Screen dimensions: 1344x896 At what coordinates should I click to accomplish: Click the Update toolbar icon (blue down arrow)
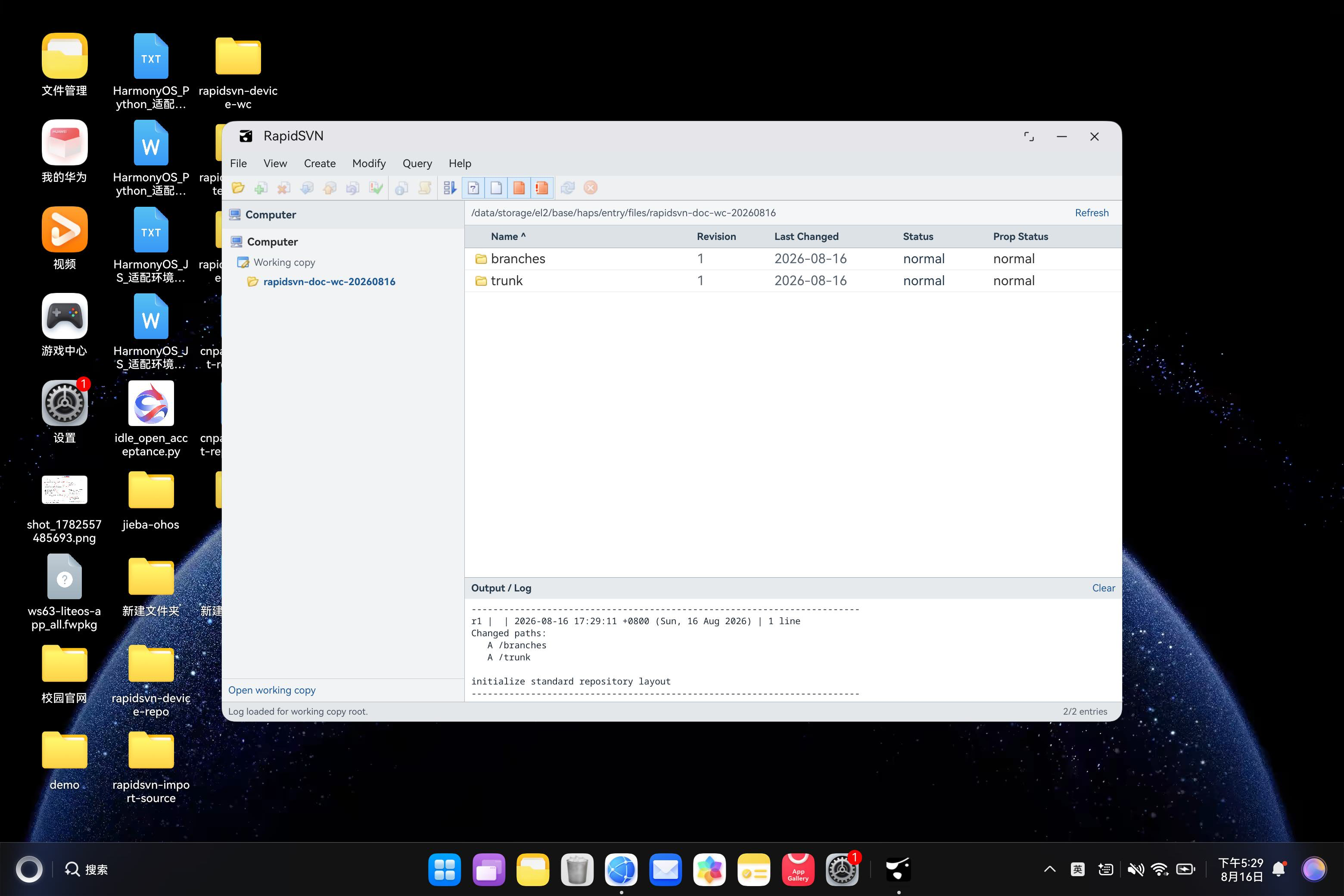(x=307, y=187)
